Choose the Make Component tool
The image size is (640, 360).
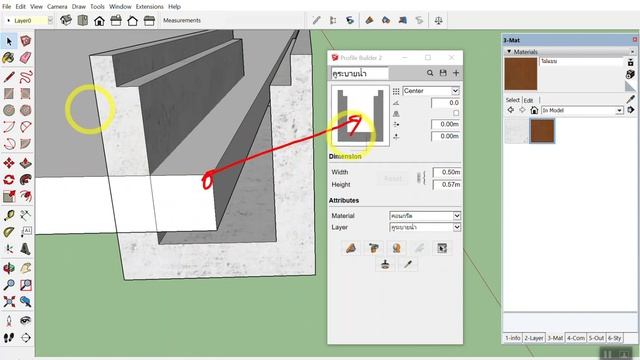coord(26,41)
